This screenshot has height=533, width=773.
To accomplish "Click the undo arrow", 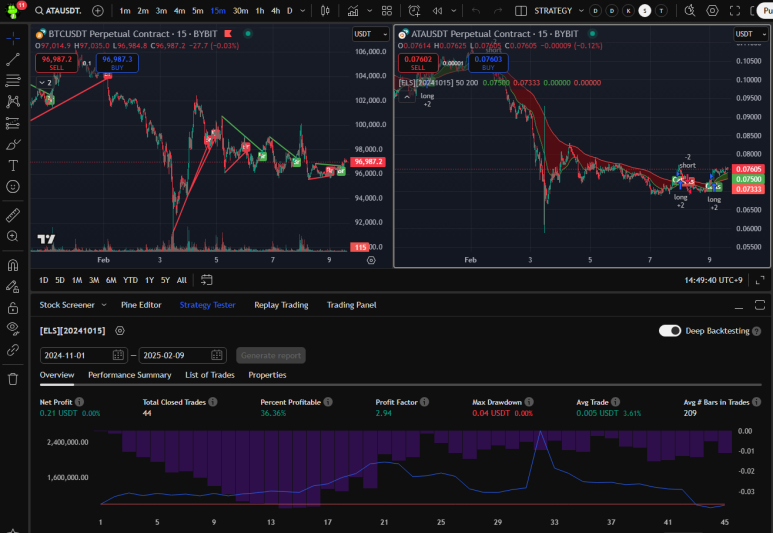I will point(476,10).
